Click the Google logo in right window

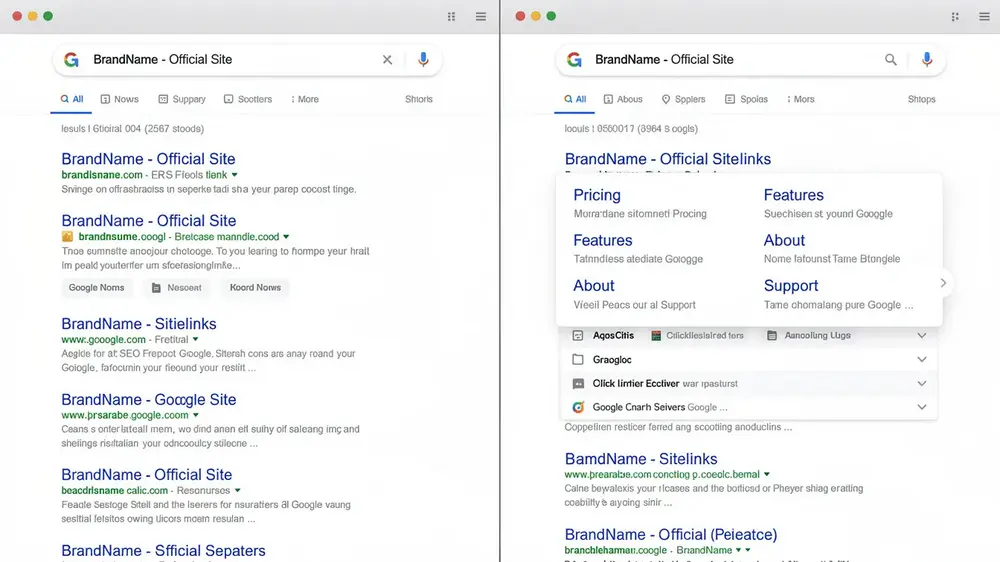575,60
